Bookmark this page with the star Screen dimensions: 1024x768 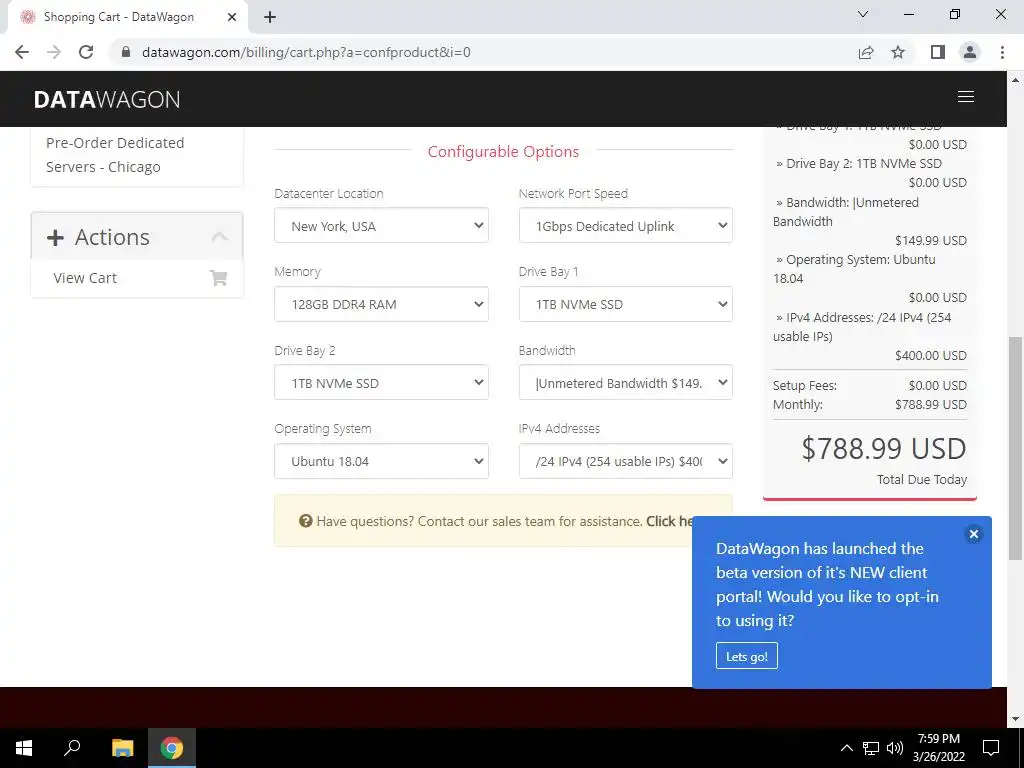(898, 52)
